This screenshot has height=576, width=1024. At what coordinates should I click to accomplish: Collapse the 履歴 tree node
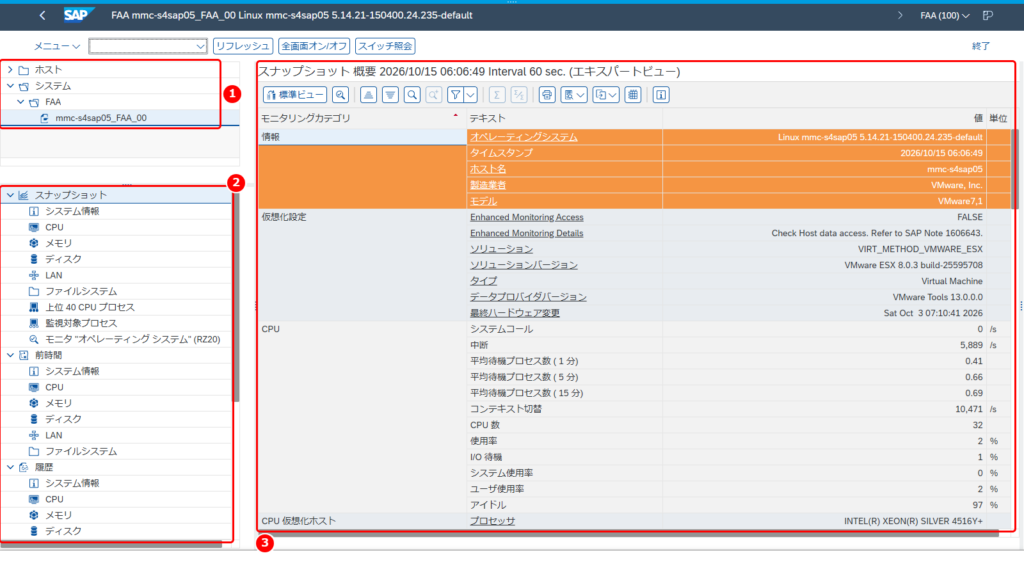[10, 467]
